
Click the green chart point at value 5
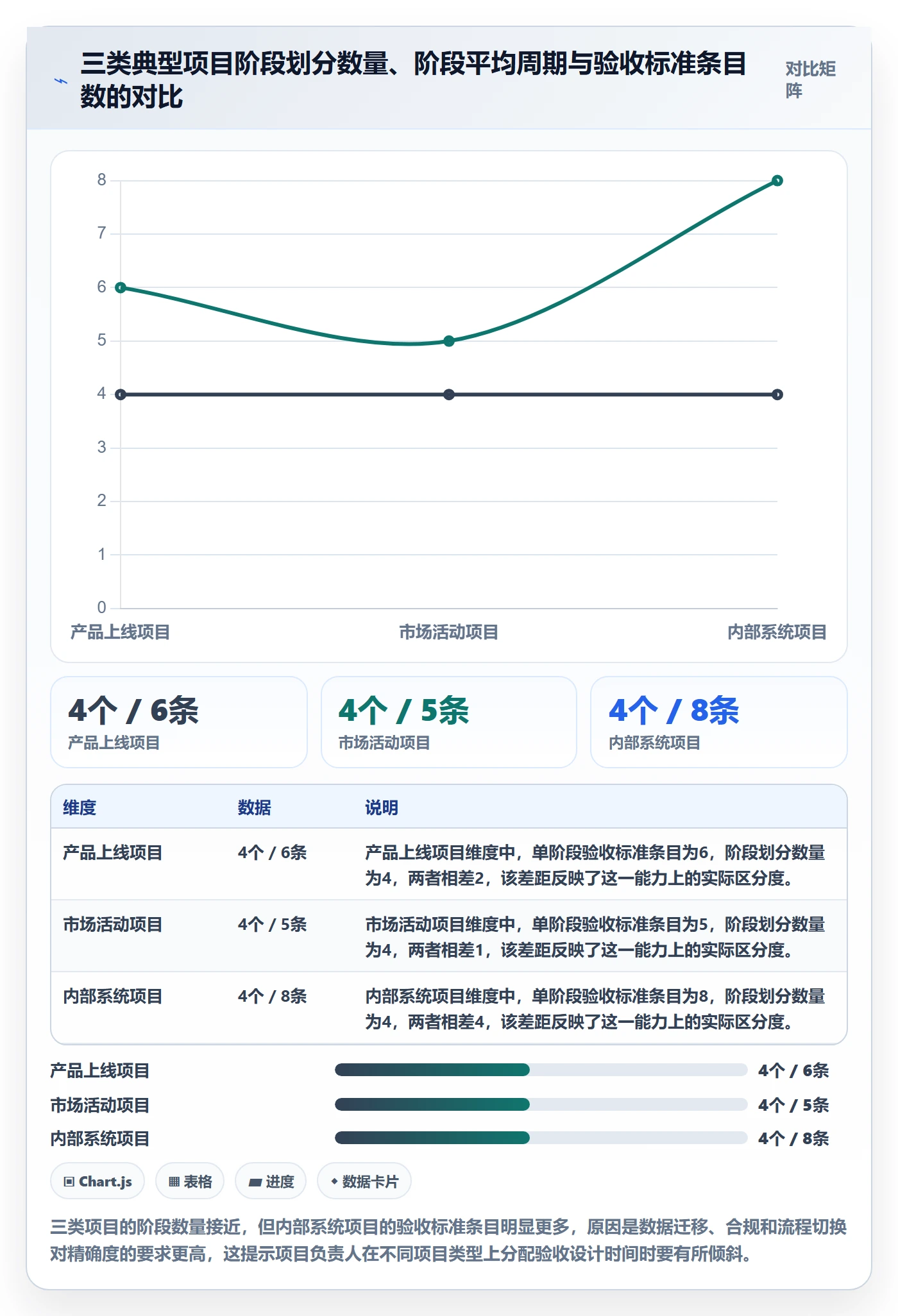[x=449, y=341]
